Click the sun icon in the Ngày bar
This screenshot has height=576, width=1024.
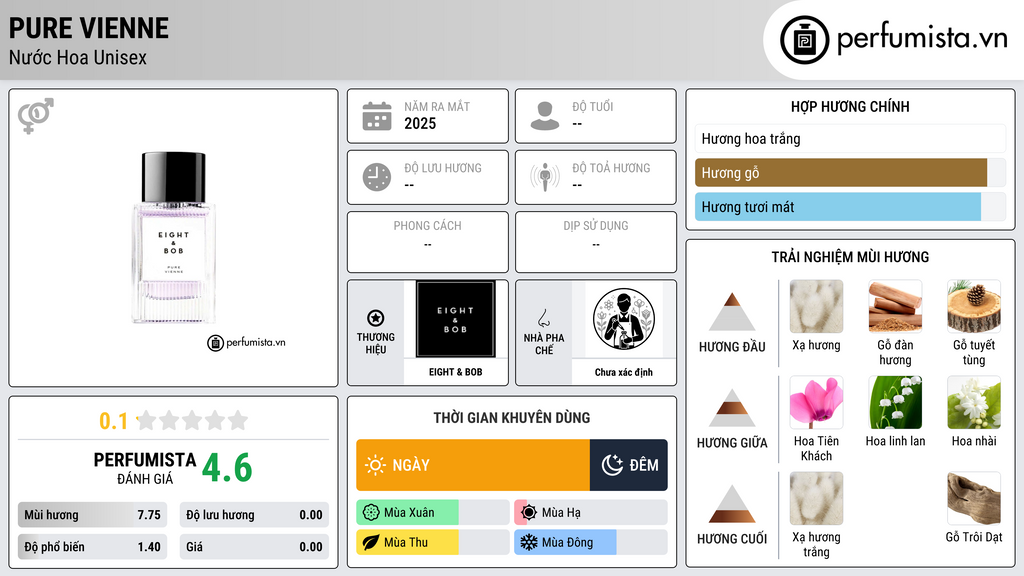376,465
